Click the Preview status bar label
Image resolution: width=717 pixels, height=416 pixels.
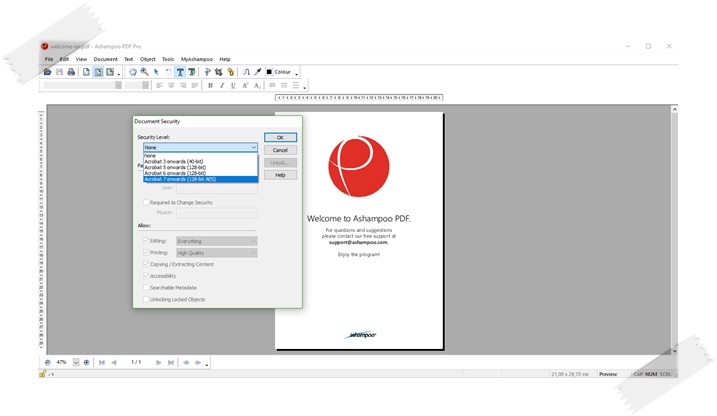608,374
